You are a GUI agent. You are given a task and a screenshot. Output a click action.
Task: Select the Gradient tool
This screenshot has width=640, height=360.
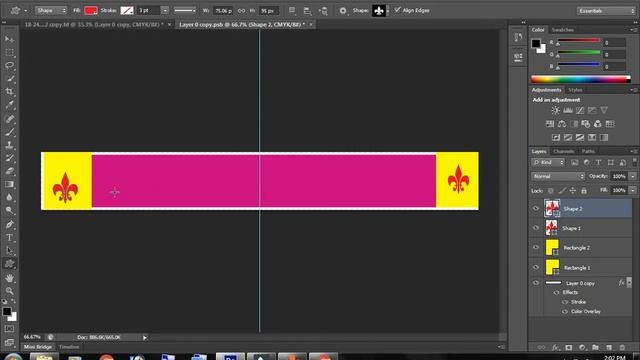[x=9, y=184]
